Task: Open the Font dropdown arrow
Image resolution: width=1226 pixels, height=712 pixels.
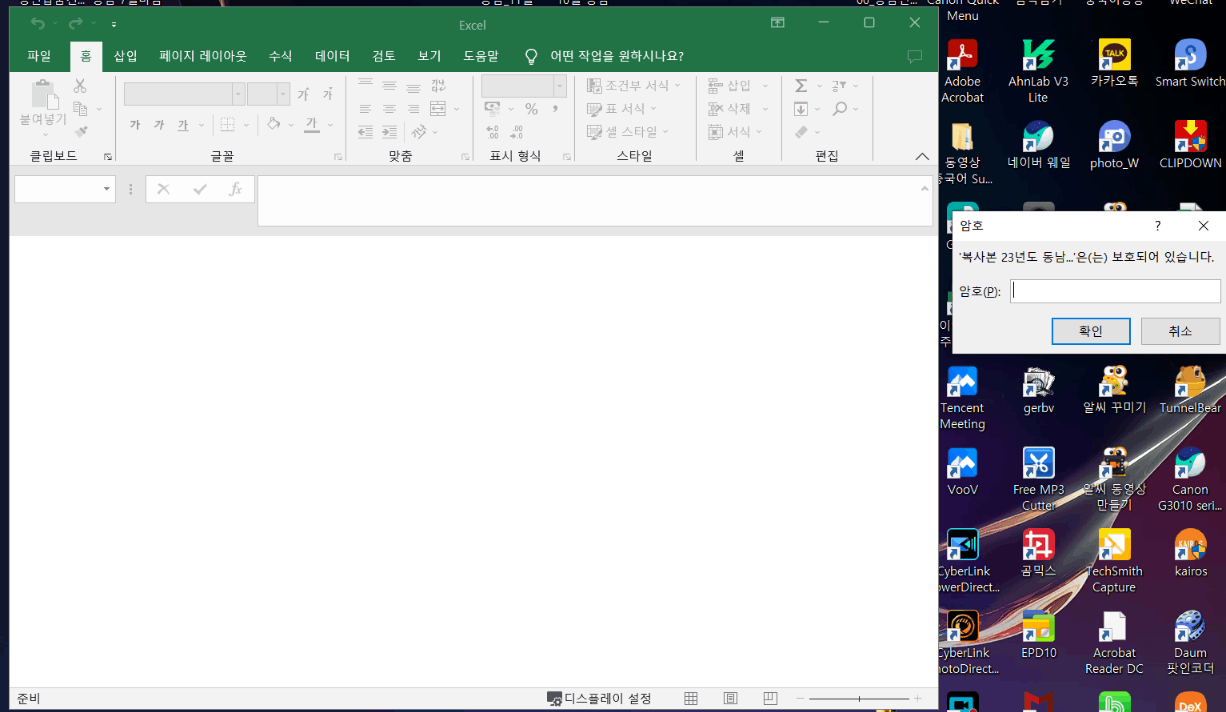Action: 238,93
